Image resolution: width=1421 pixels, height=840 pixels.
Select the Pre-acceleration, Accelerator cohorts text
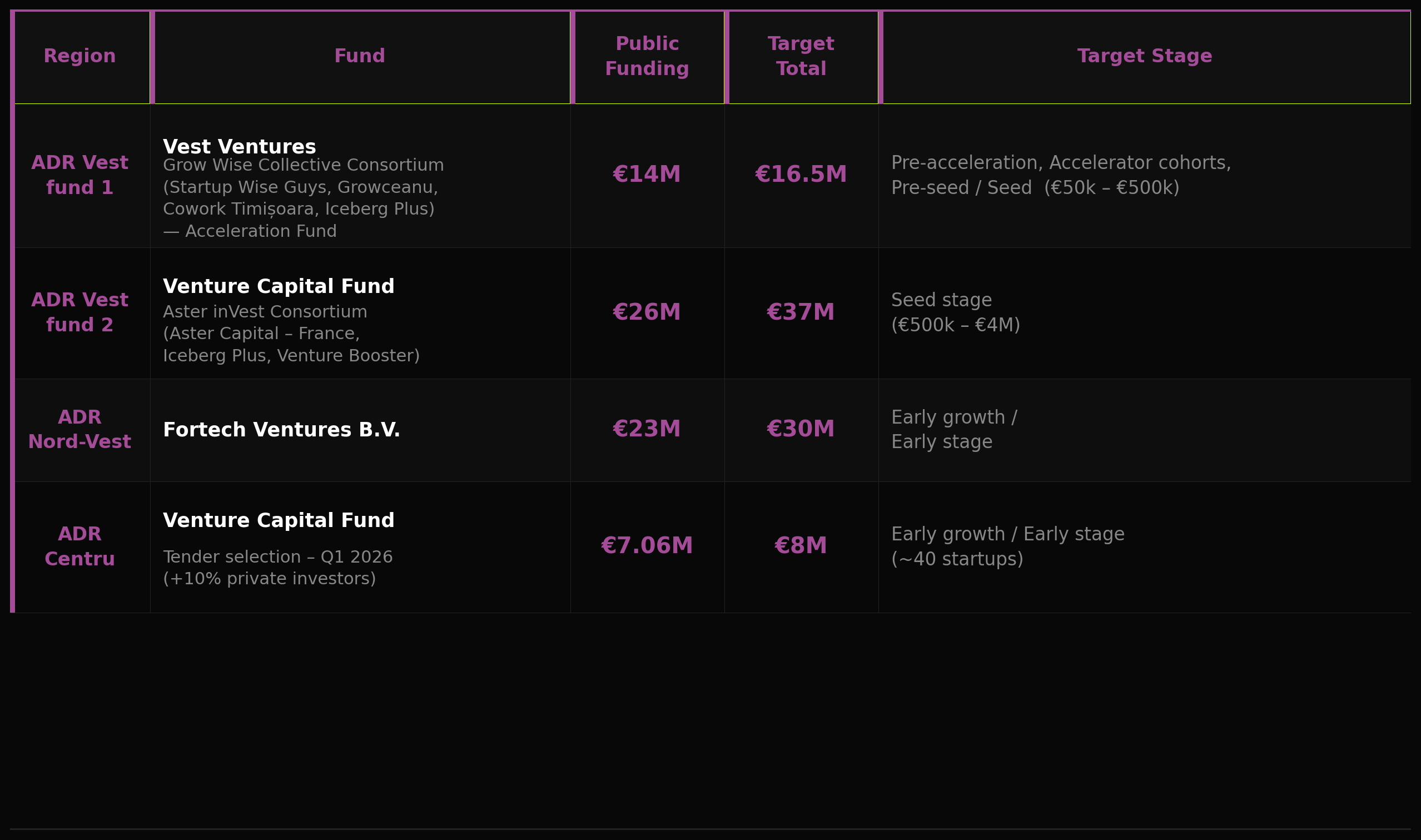(1061, 163)
